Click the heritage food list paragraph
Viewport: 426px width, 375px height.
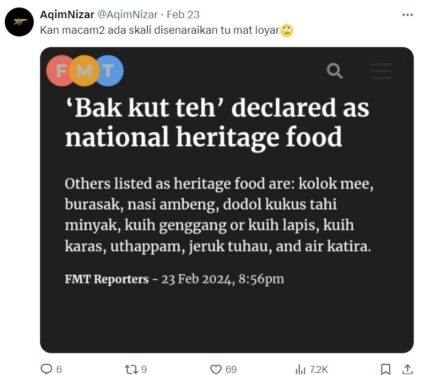point(219,215)
